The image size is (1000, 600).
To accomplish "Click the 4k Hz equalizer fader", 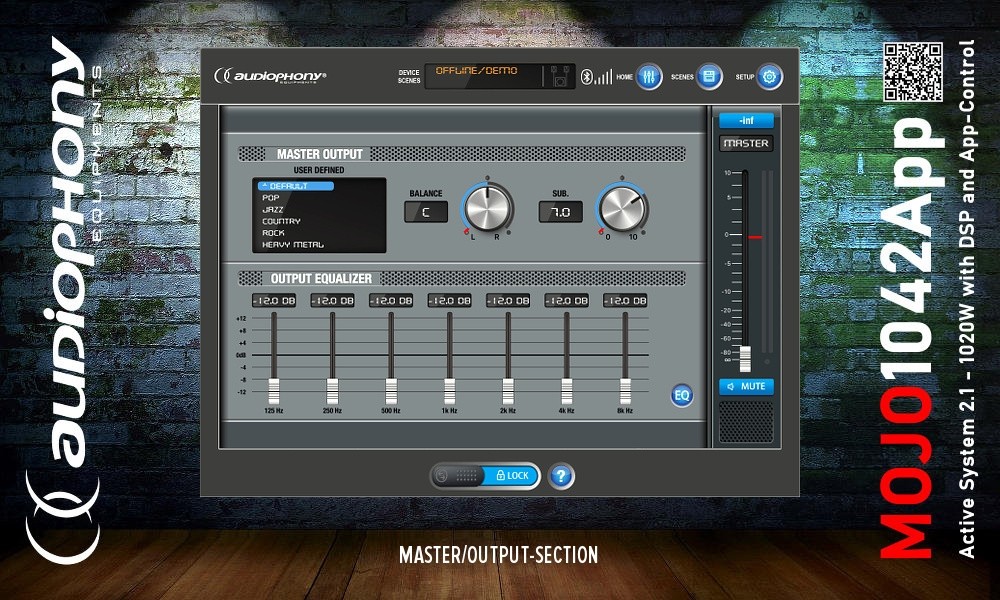I will [566, 391].
